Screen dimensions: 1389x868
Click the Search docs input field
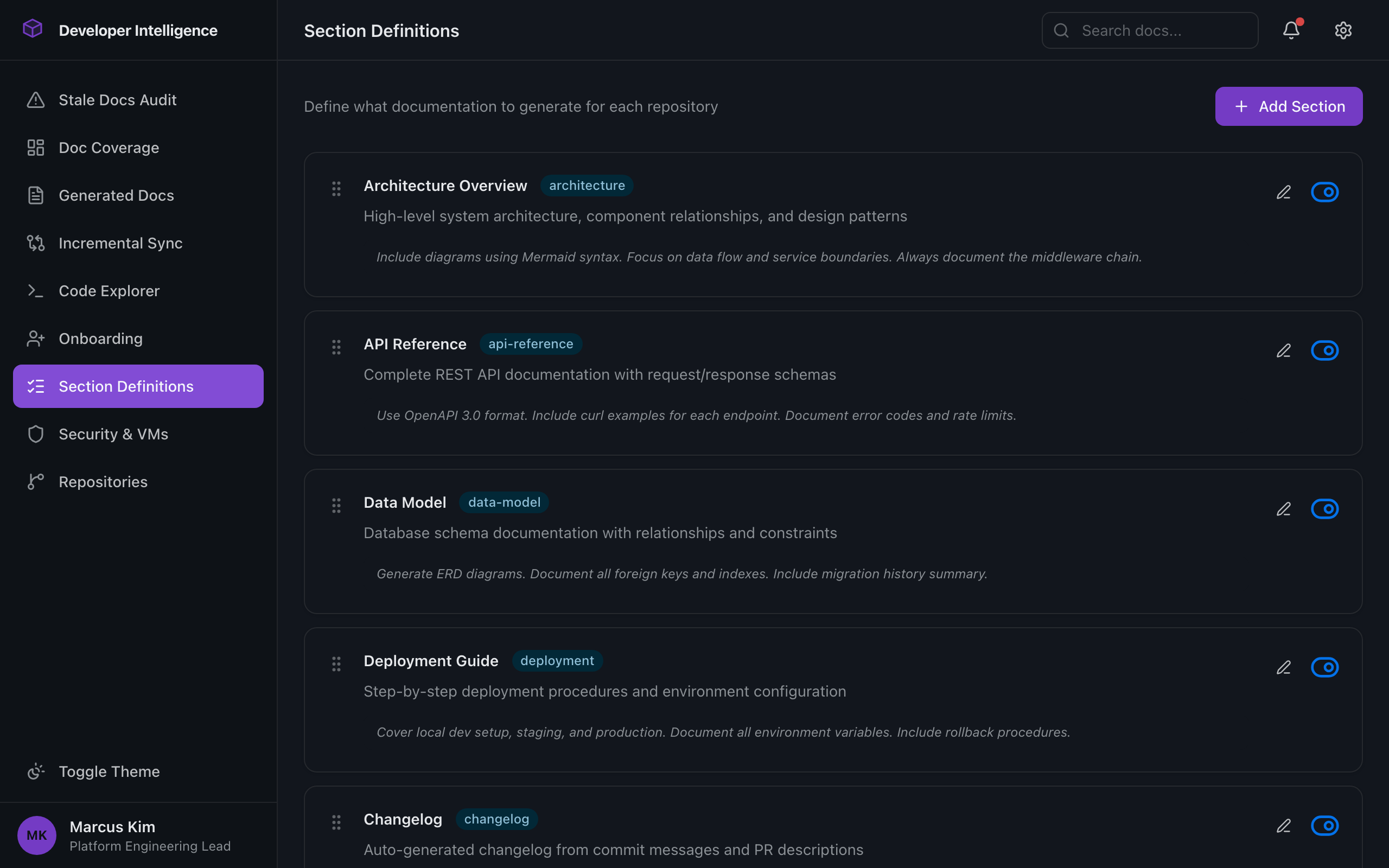tap(1149, 30)
